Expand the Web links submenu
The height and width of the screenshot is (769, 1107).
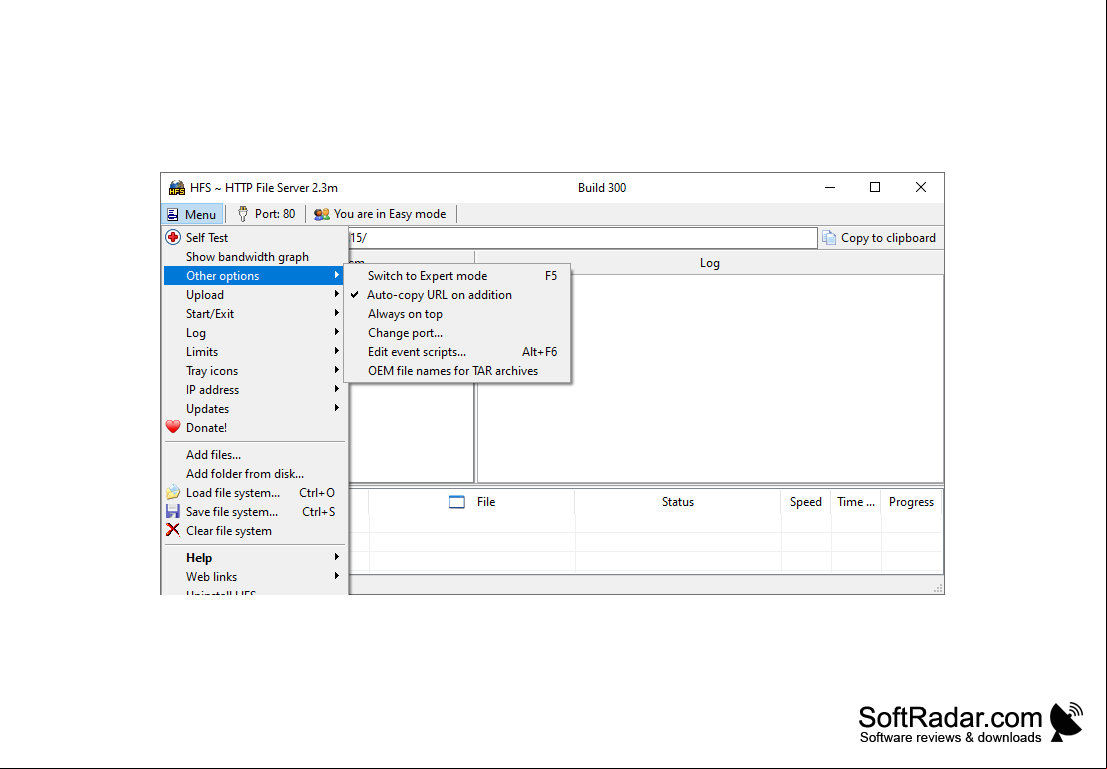254,577
